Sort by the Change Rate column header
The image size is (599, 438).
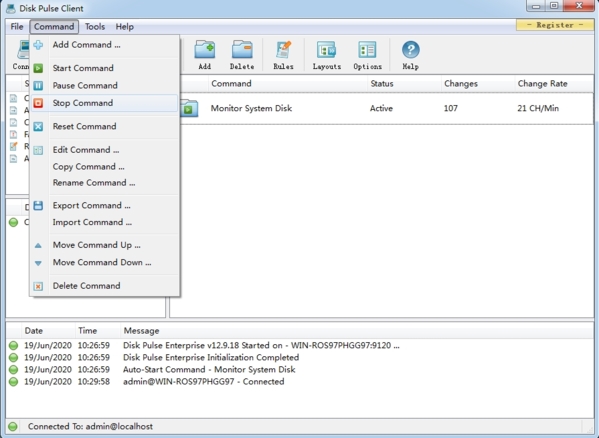[554, 84]
